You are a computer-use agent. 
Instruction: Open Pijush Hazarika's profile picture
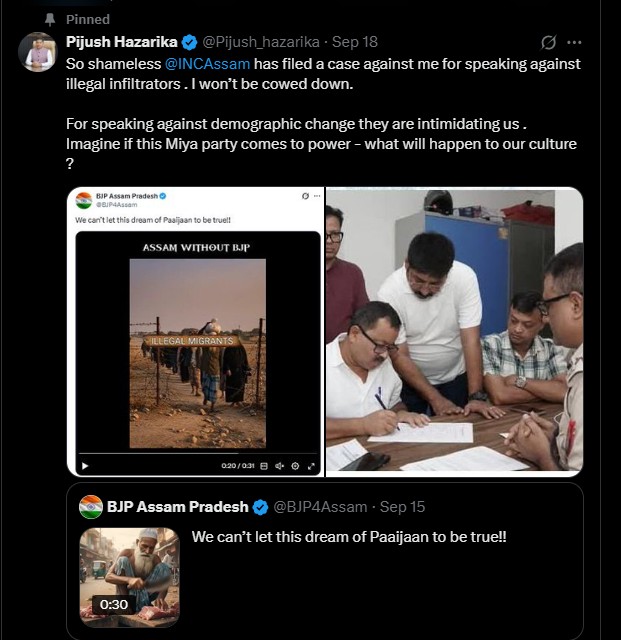(x=37, y=51)
